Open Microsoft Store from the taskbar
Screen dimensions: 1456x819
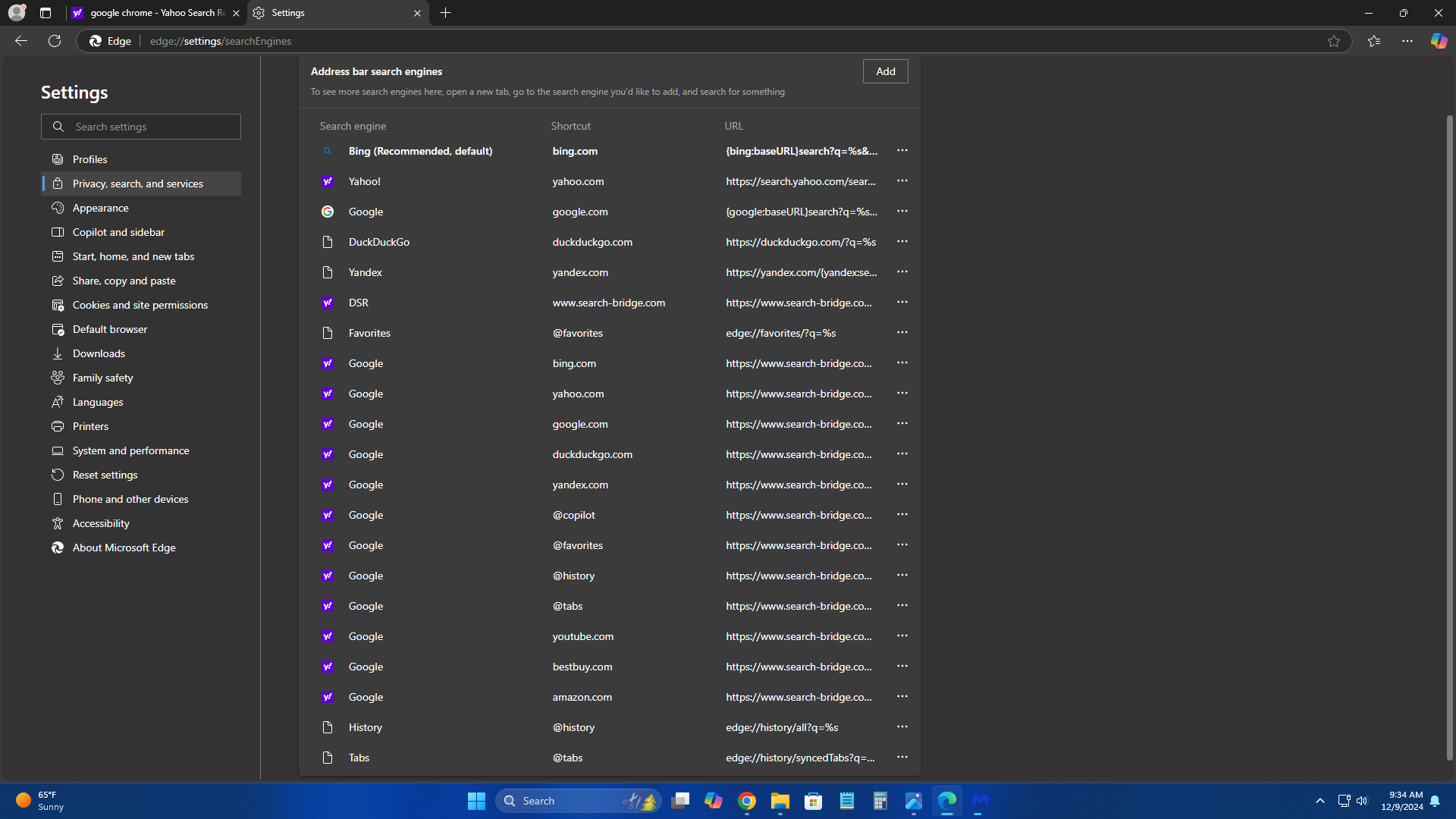pyautogui.click(x=814, y=801)
